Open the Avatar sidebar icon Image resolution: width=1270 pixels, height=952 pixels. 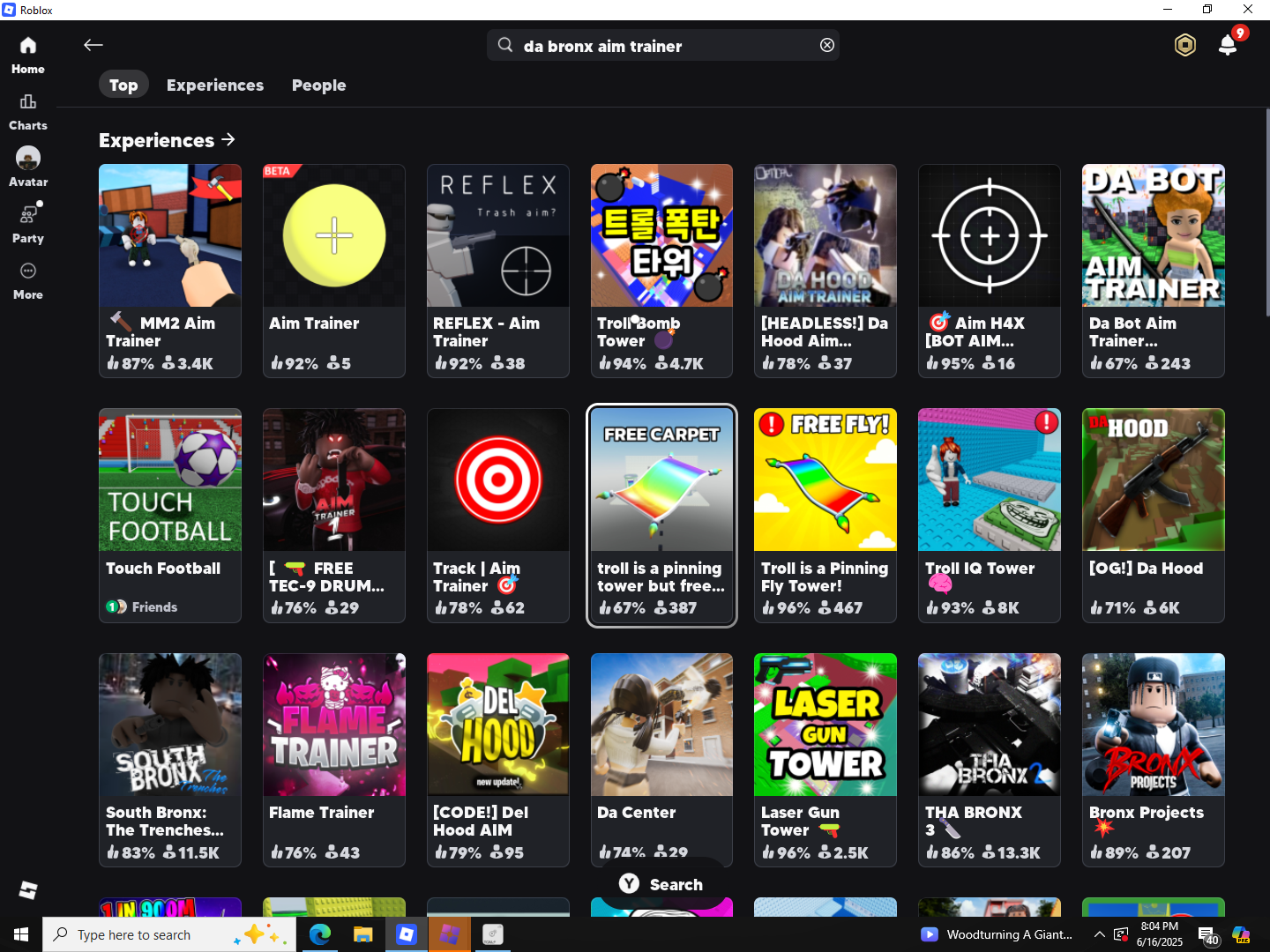28,167
